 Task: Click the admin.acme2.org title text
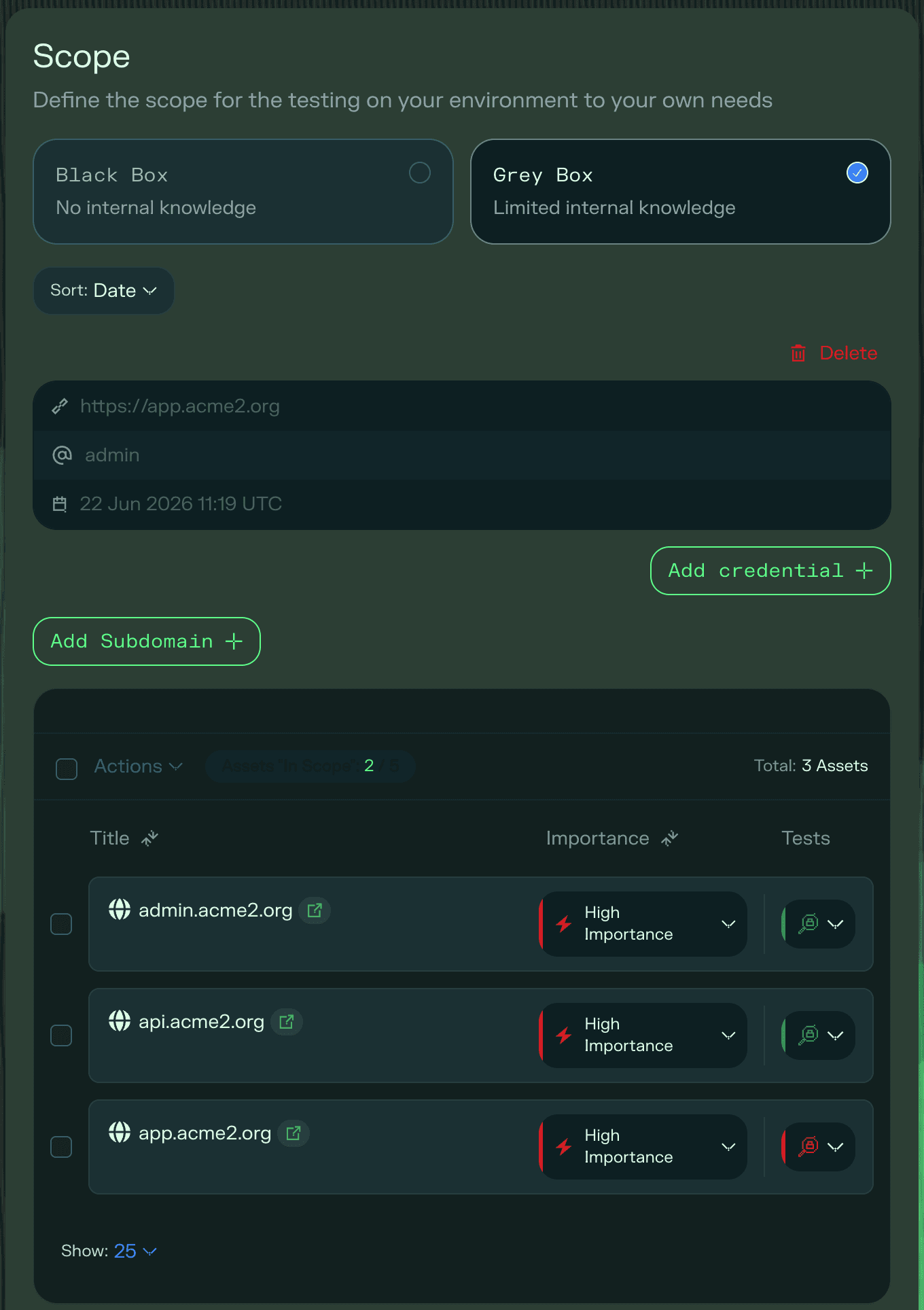click(x=215, y=910)
